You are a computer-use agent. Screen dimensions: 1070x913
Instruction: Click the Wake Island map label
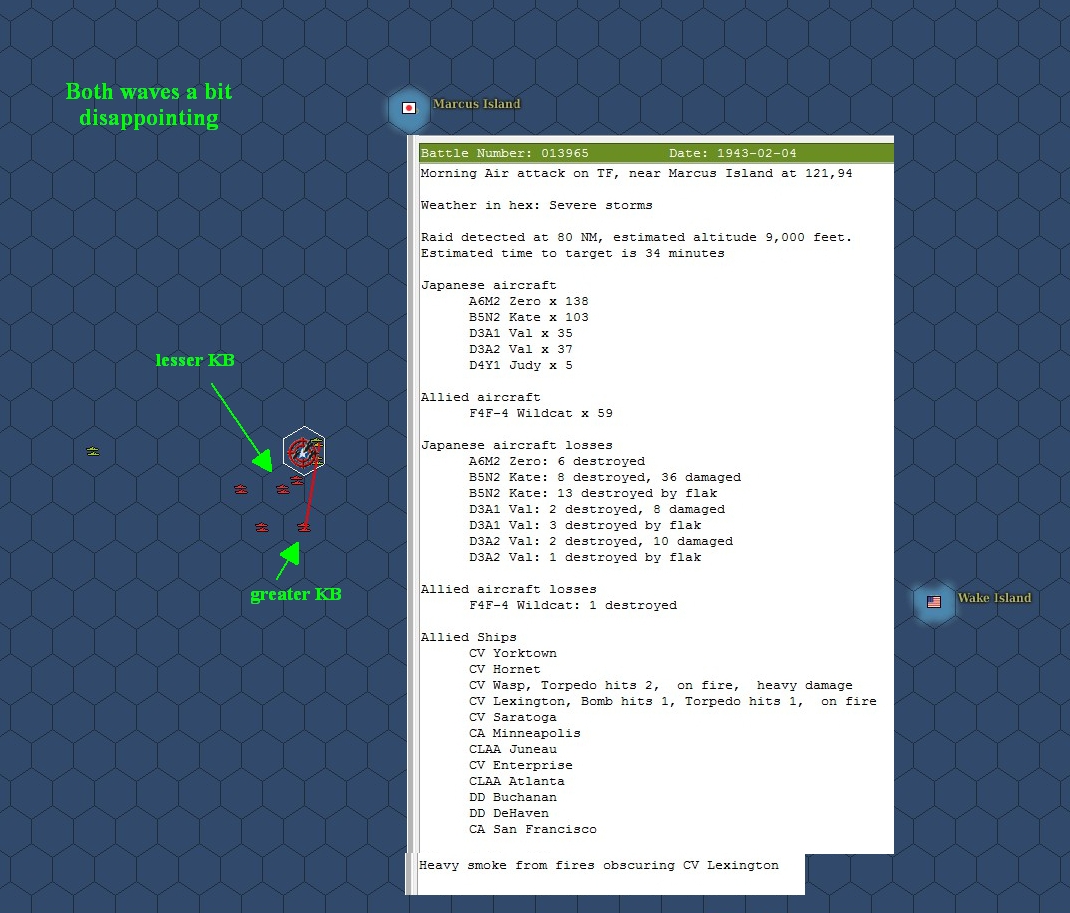(994, 598)
